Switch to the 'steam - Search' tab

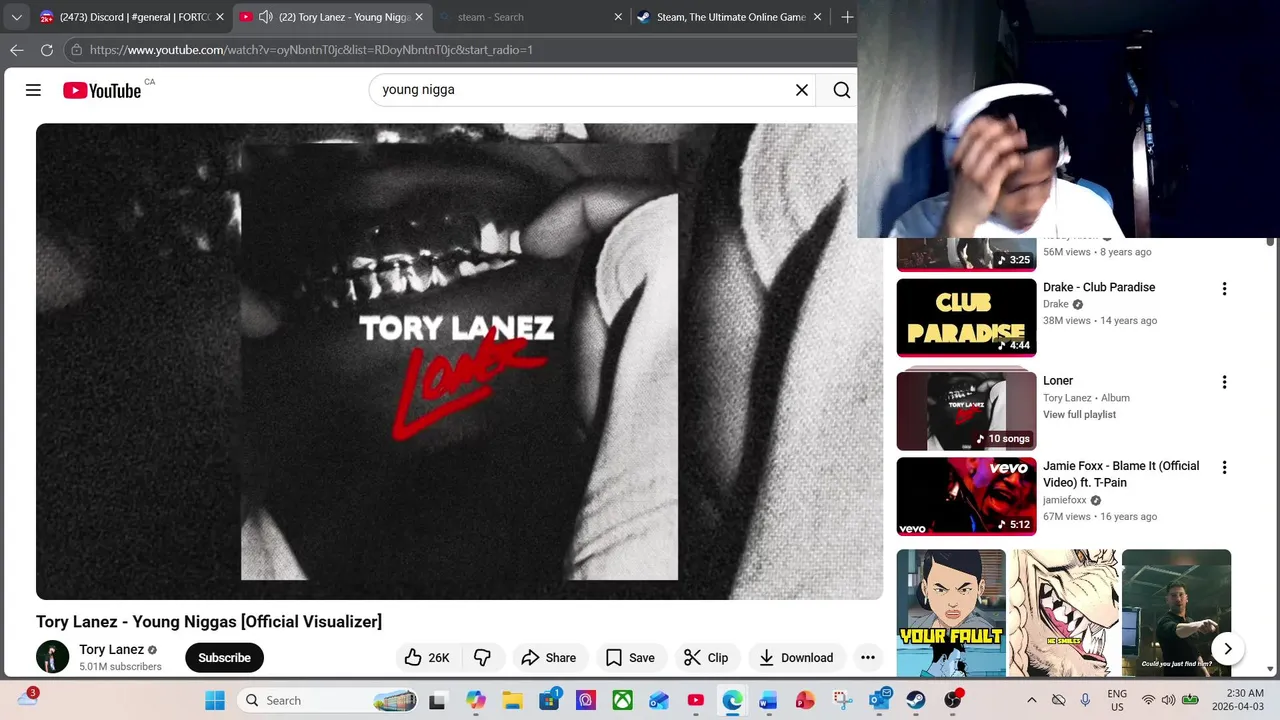[x=530, y=17]
